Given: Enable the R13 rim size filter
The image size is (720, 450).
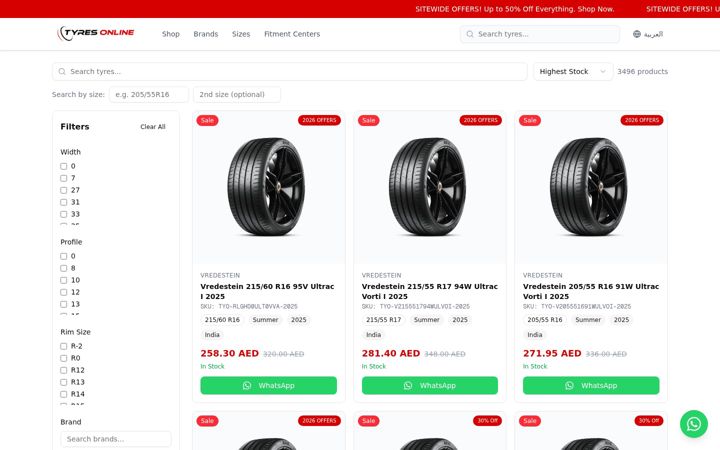Looking at the screenshot, I should (64, 382).
